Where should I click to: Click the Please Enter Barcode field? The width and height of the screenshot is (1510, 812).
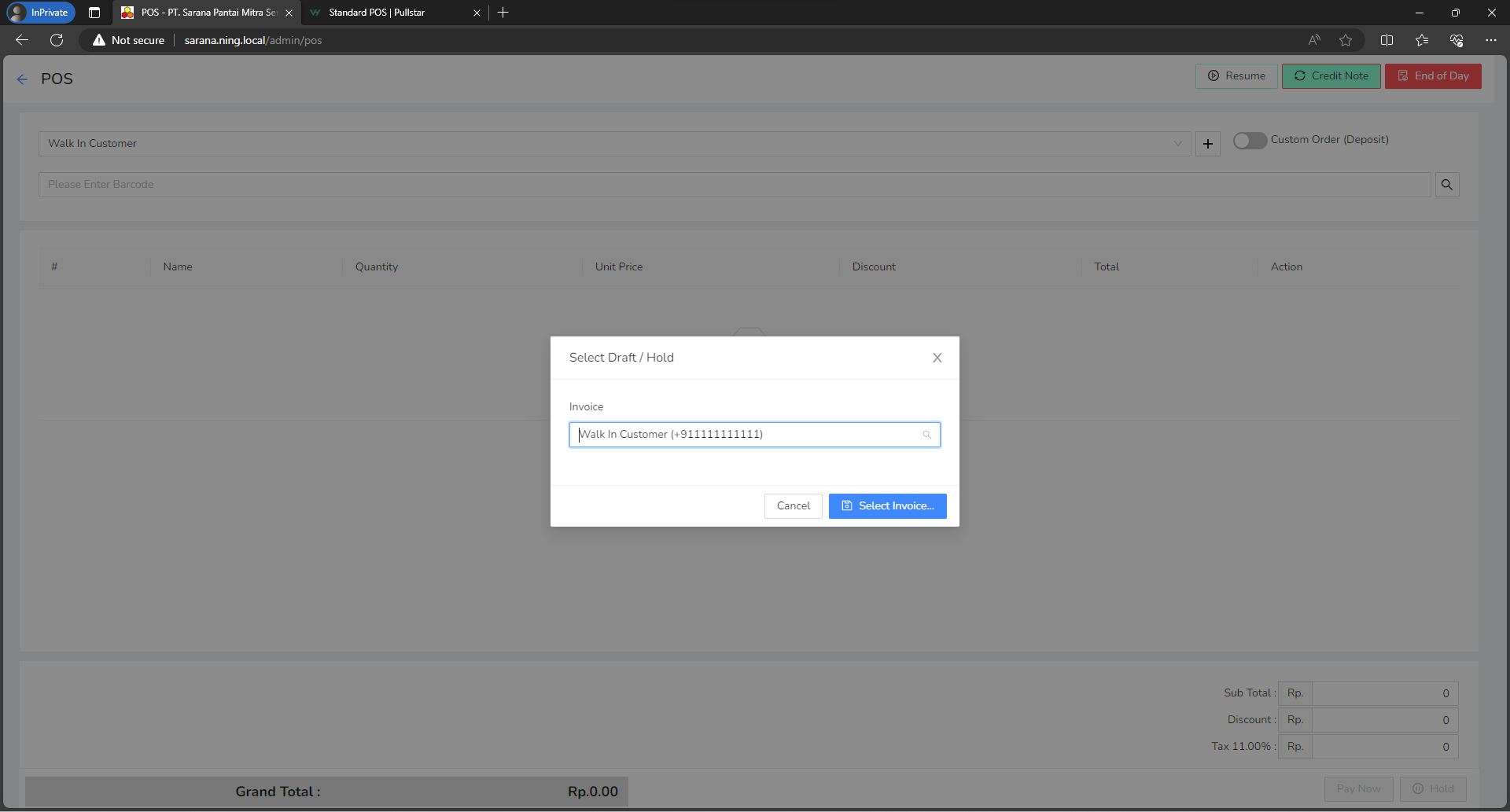(x=734, y=185)
